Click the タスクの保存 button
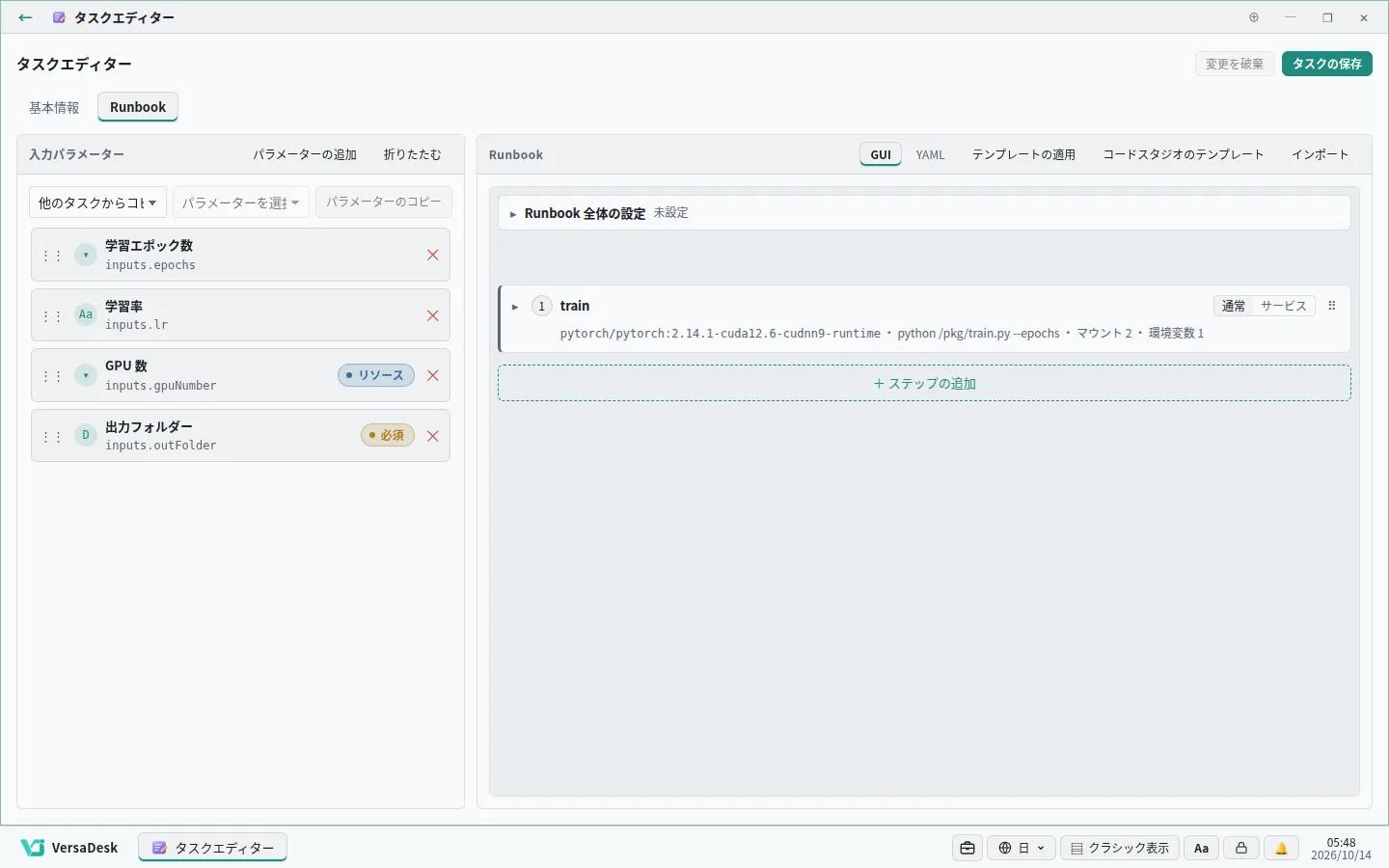The width and height of the screenshot is (1389, 868). tap(1327, 64)
